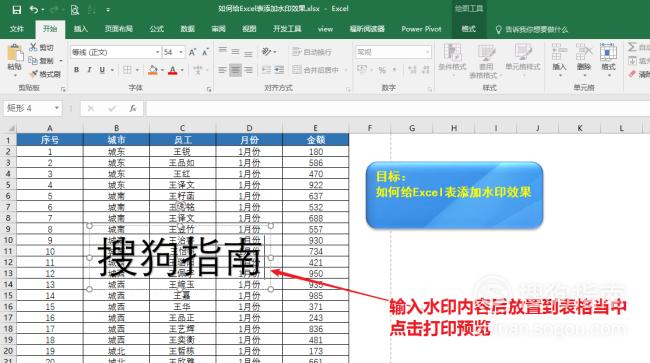Switch to the 数据 Data tab
The width and height of the screenshot is (650, 363).
[187, 29]
